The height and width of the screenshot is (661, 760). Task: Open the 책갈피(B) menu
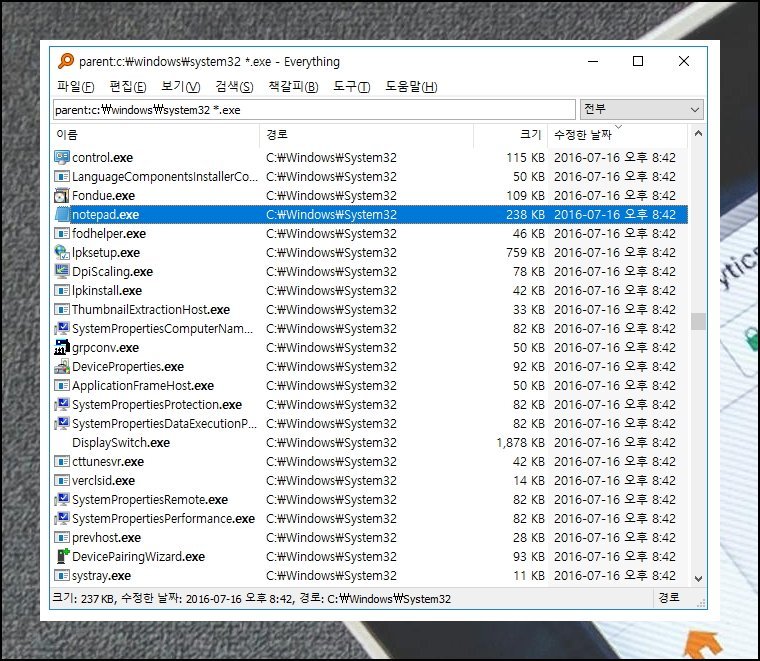[293, 87]
